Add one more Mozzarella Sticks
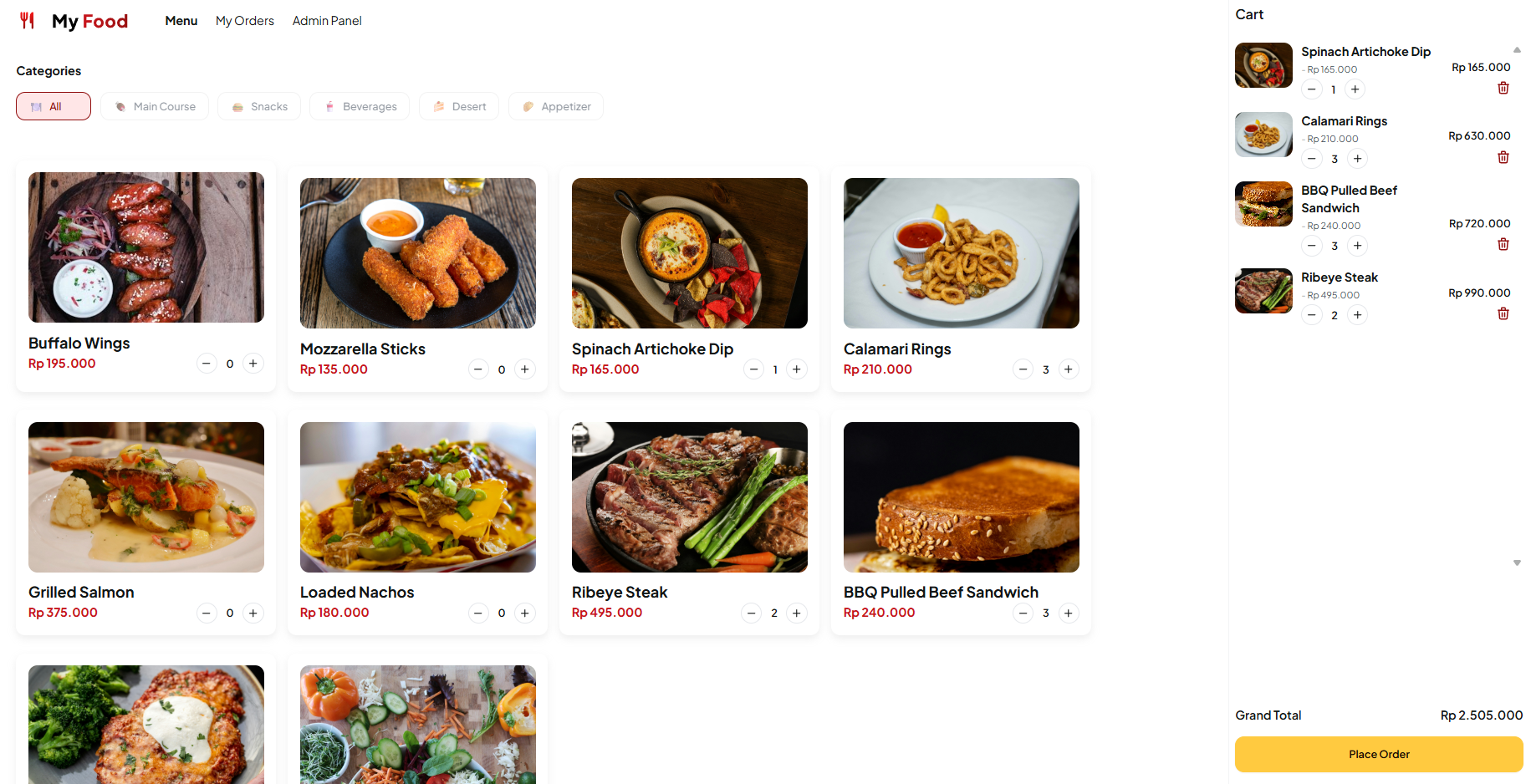Viewport: 1531px width, 784px height. (x=525, y=369)
